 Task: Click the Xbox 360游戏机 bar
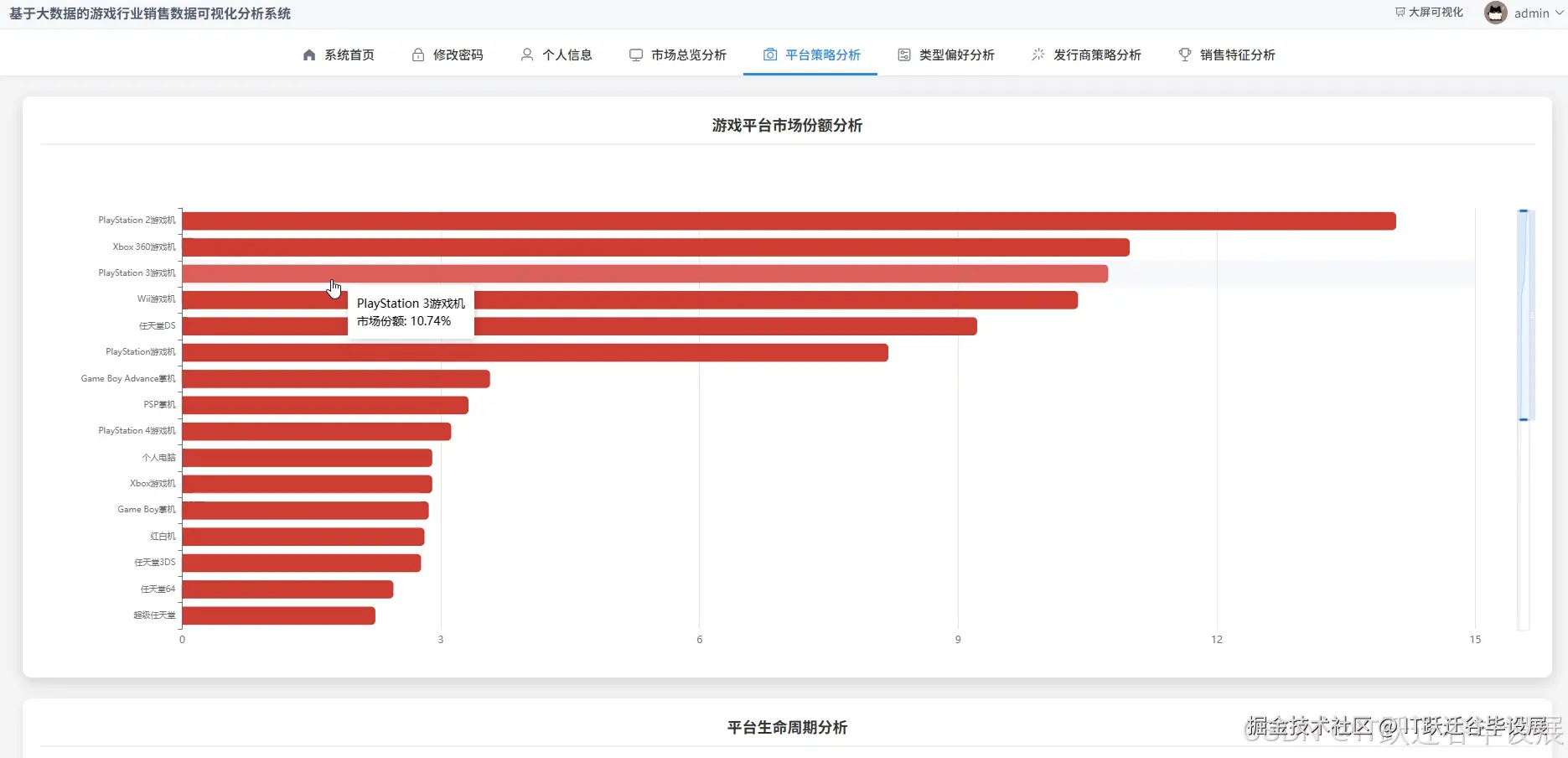click(x=655, y=247)
